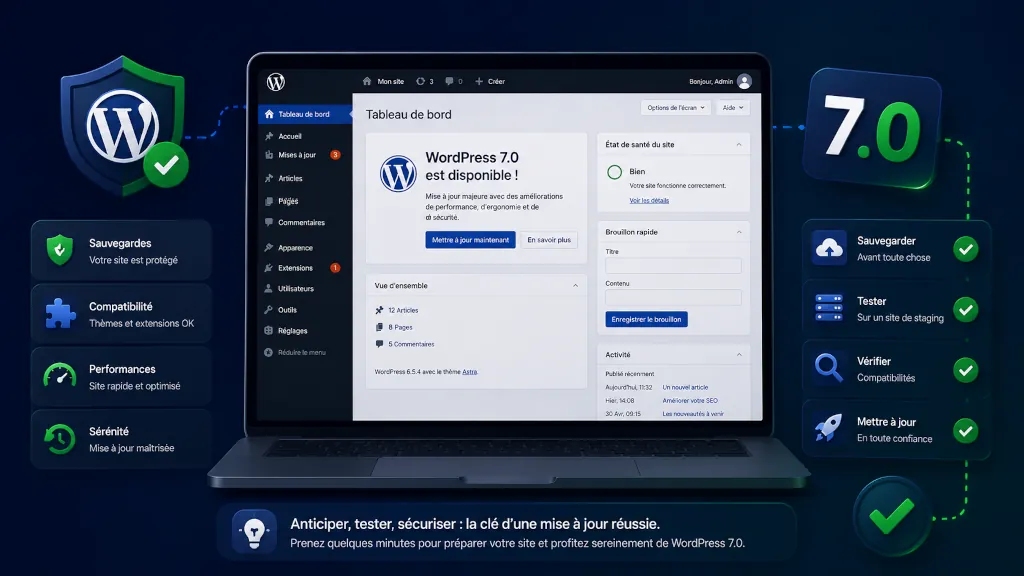Click the lightbulb tip icon

254,532
